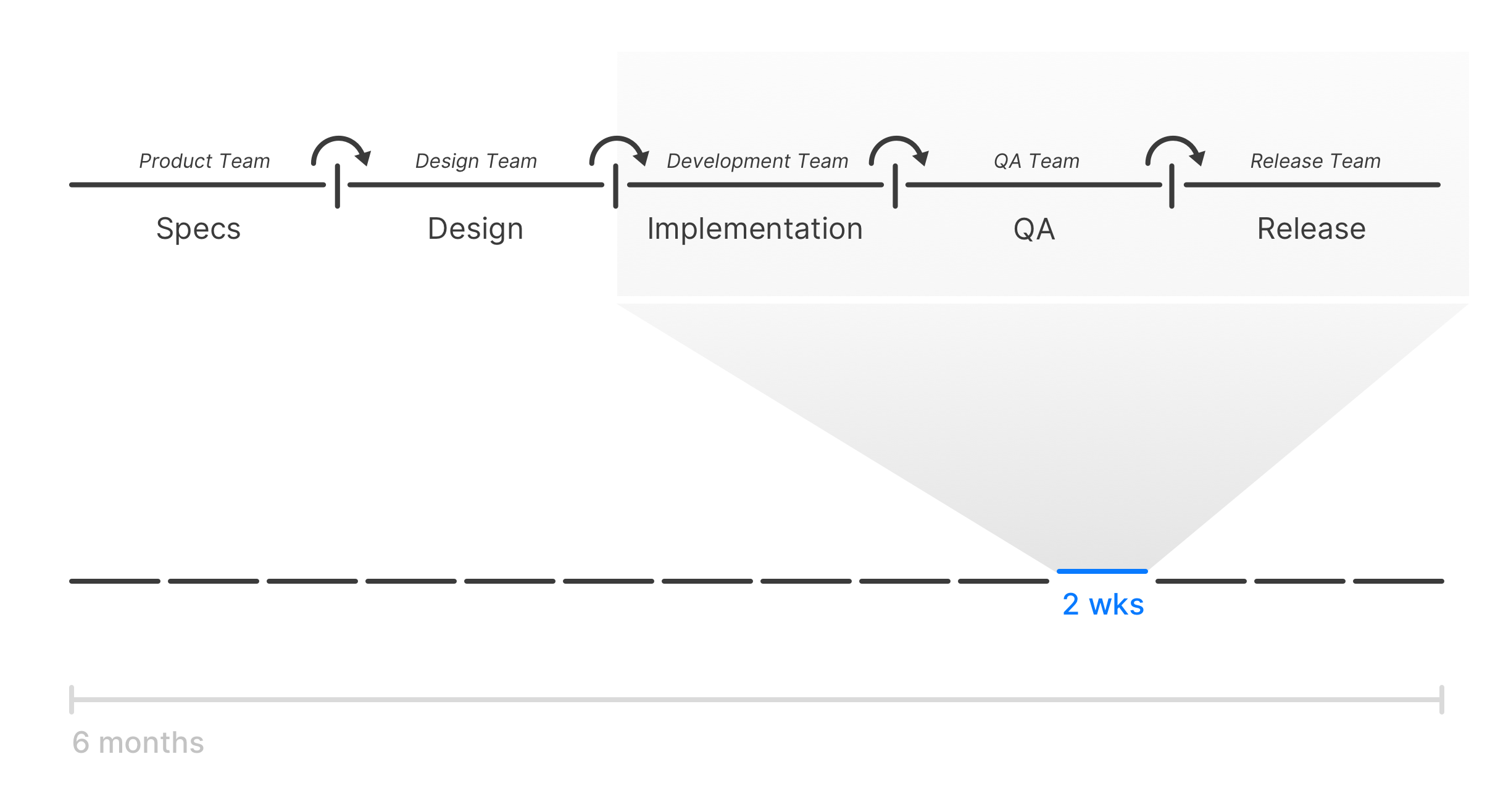Select the "Product Team" italic label
This screenshot has height=812, width=1511.
coord(204,161)
